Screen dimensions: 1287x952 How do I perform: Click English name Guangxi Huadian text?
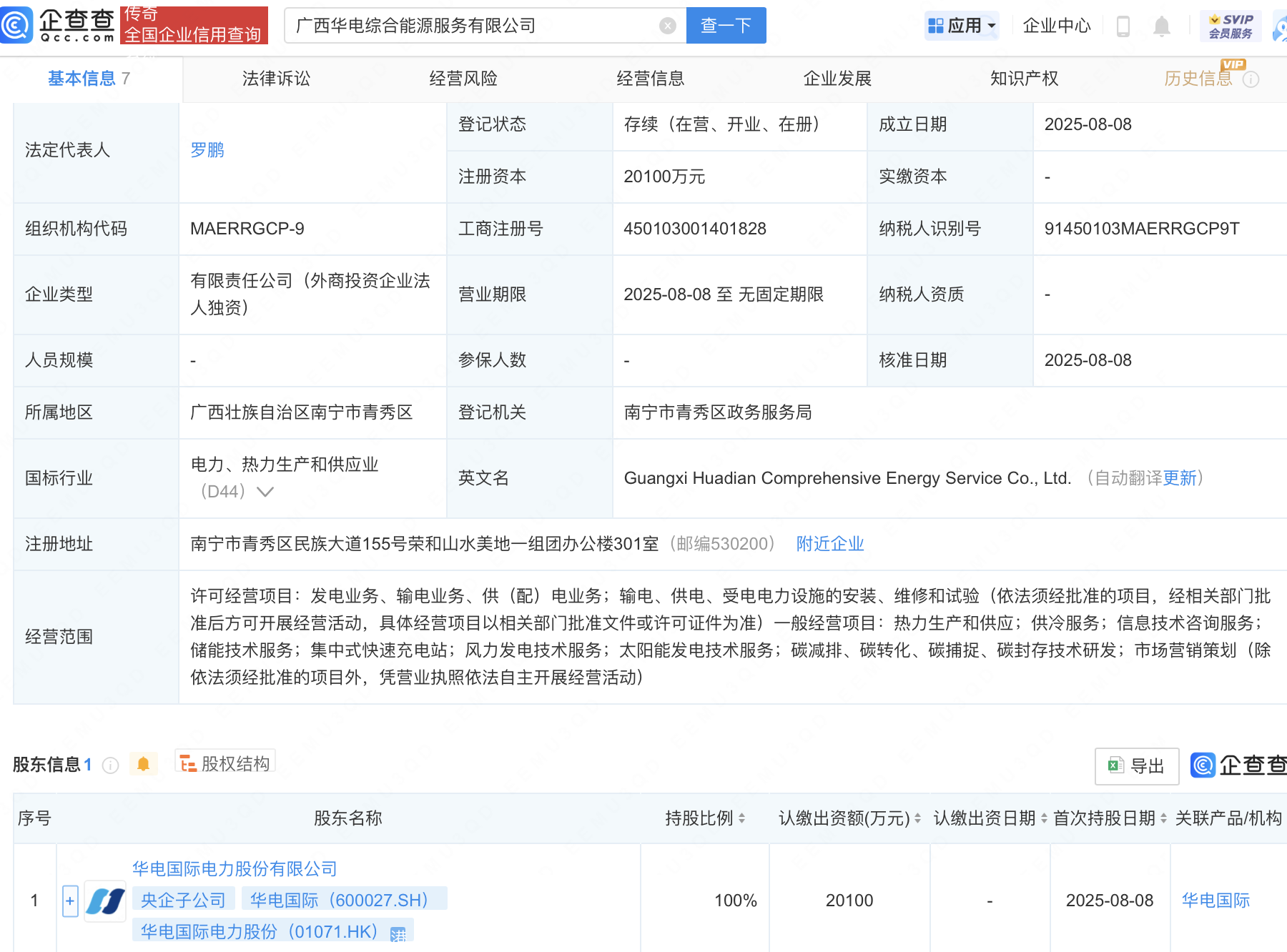point(847,478)
